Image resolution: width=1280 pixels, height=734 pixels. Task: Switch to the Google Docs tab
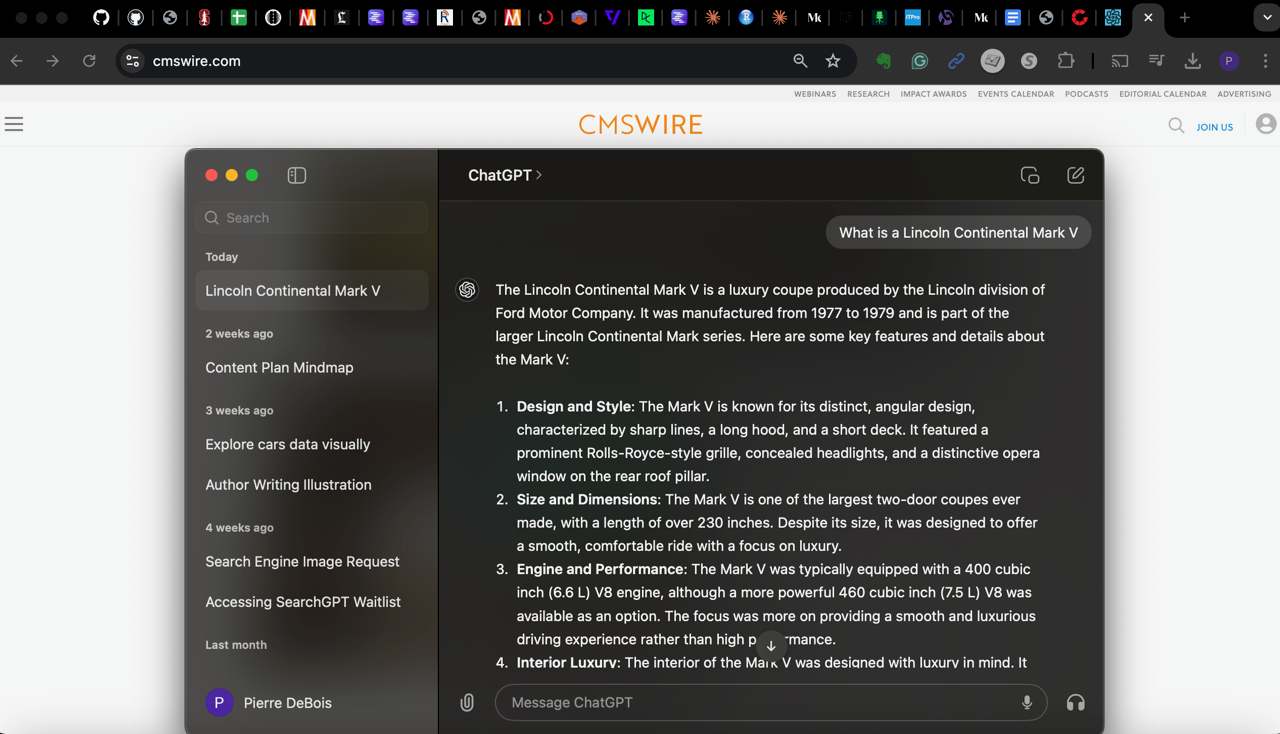1013,17
